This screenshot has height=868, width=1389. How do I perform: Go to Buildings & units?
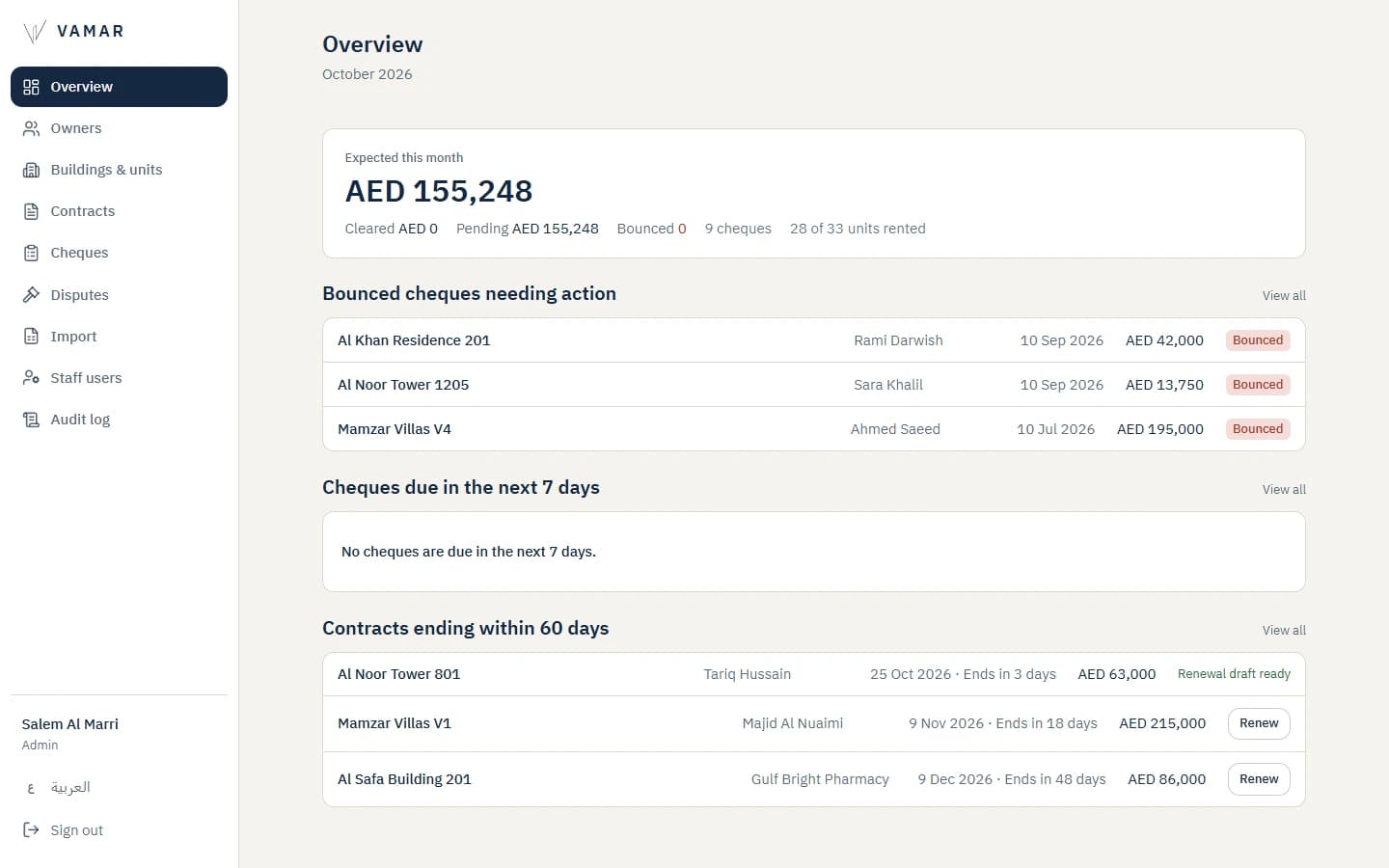119,170
